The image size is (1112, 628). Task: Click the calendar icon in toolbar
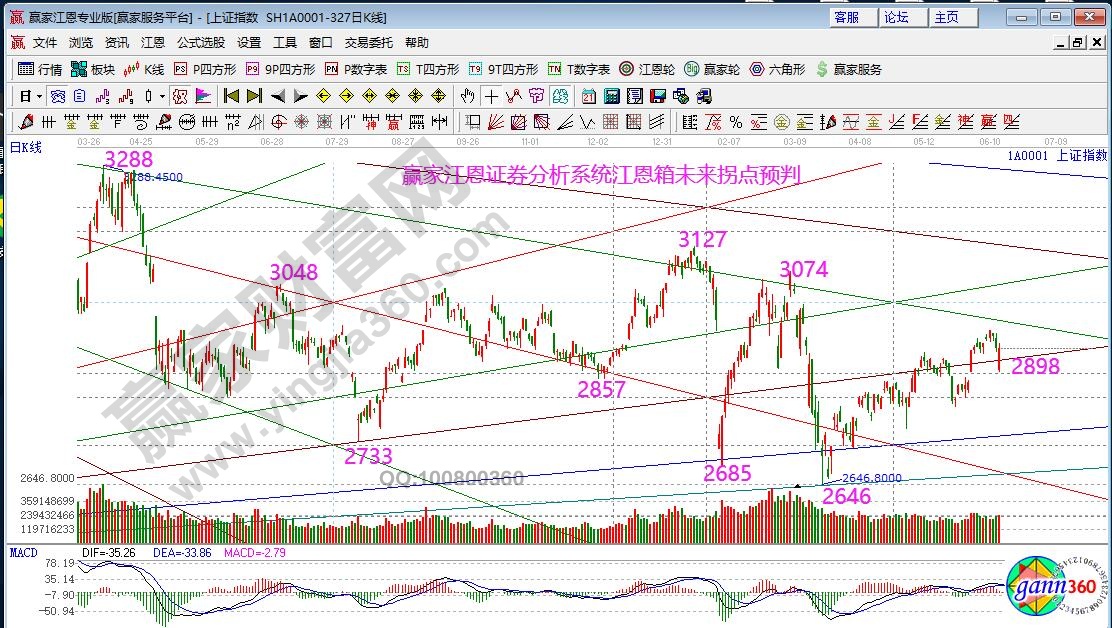(x=588, y=96)
